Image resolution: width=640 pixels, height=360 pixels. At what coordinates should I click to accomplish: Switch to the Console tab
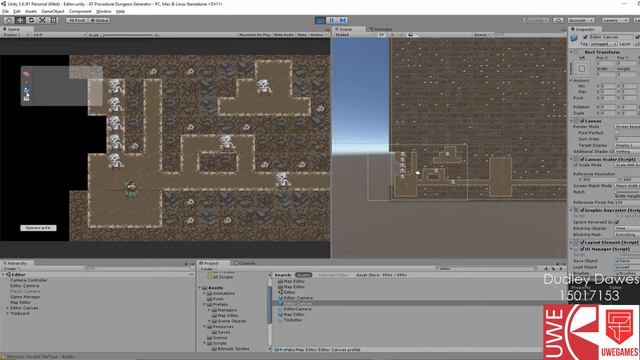click(x=244, y=263)
